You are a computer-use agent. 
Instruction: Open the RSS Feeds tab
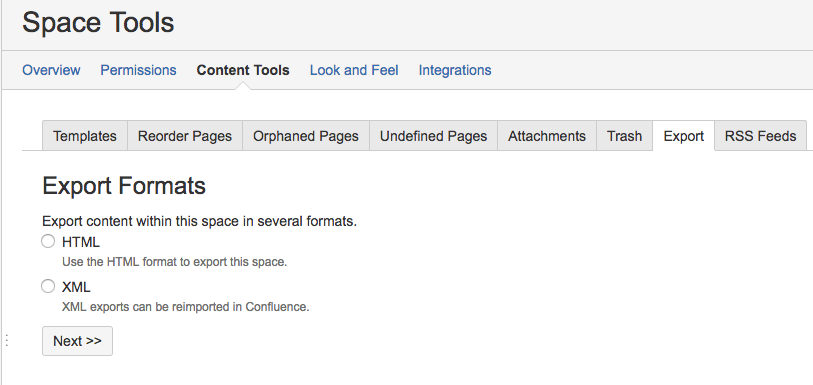(761, 136)
